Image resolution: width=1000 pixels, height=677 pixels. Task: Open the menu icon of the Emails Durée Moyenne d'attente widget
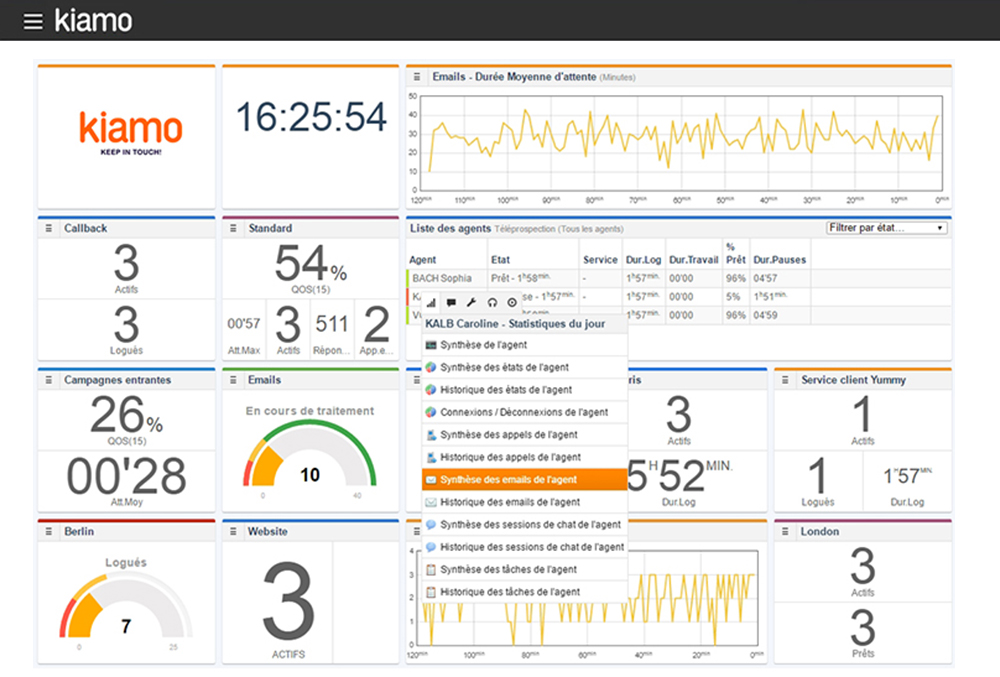pos(416,76)
